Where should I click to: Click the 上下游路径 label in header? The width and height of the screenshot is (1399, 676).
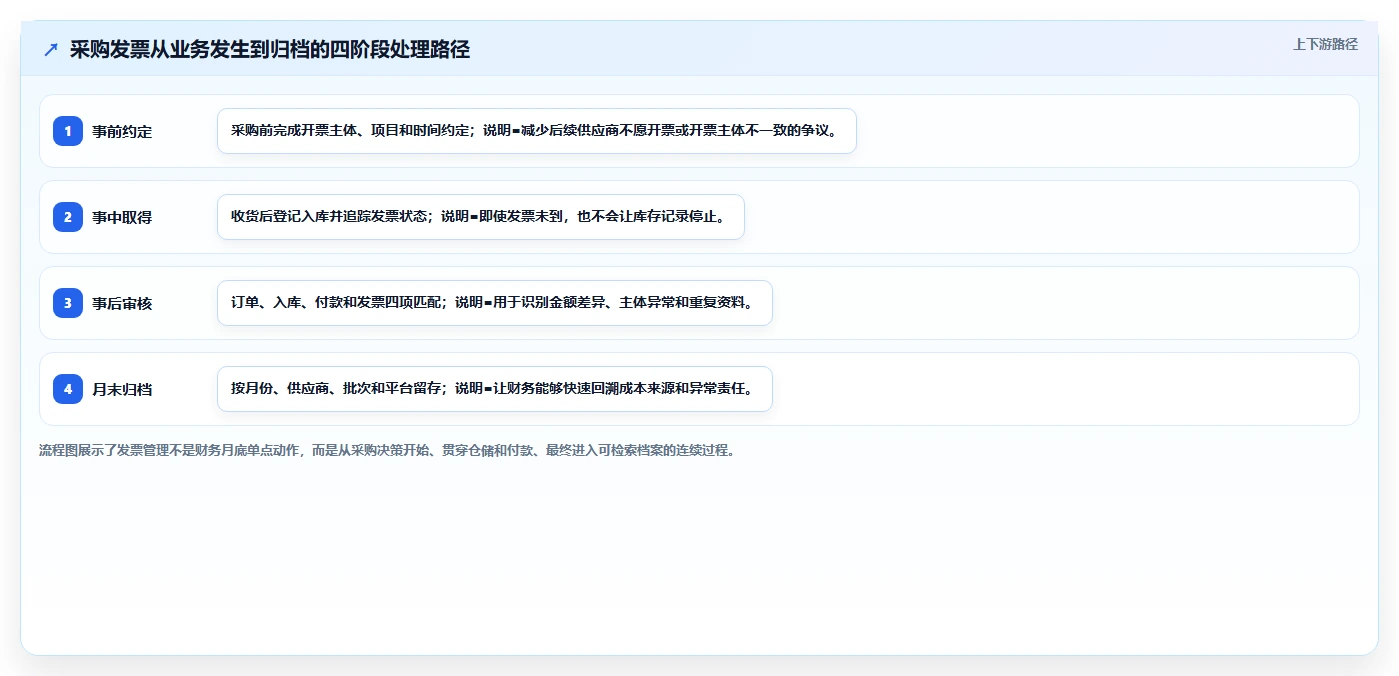pyautogui.click(x=1325, y=44)
